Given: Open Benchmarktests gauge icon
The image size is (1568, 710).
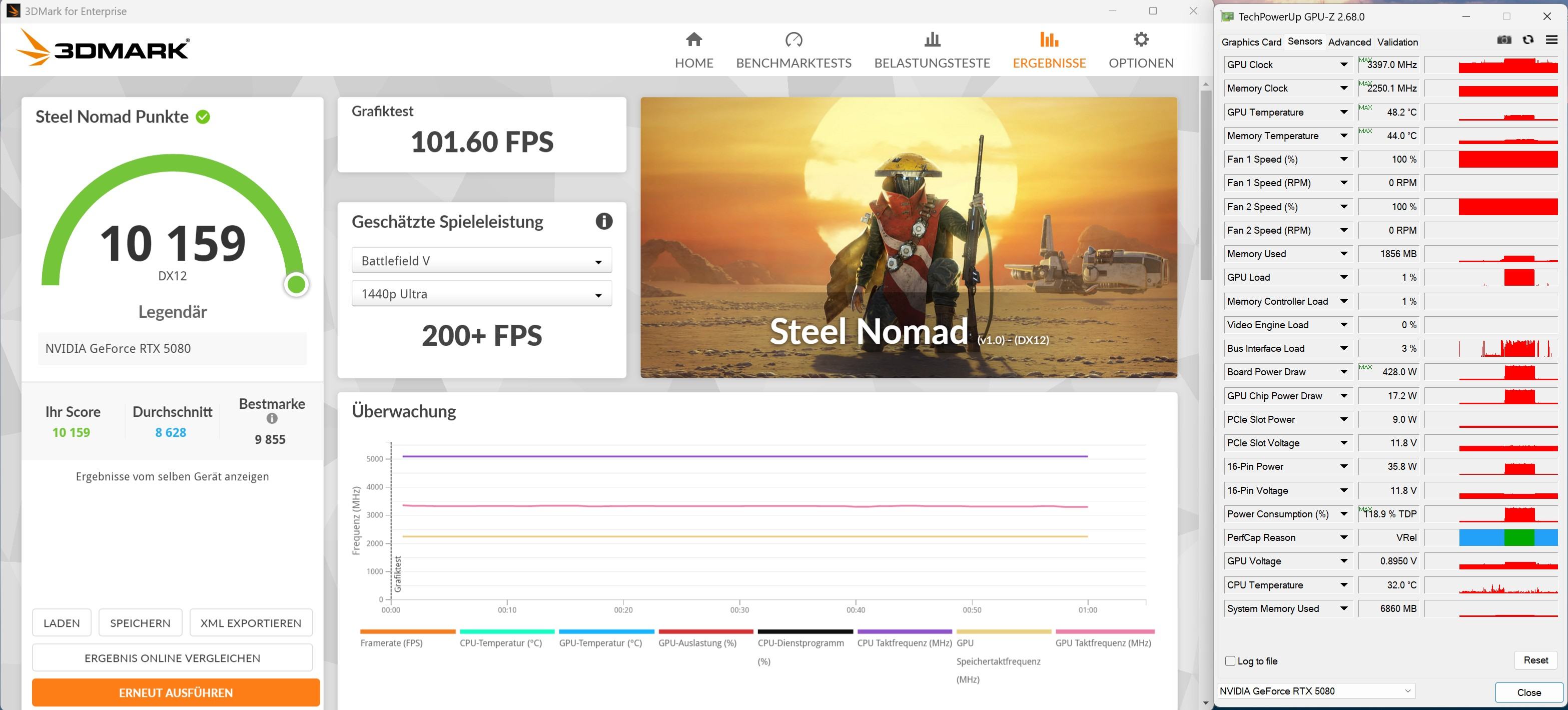Looking at the screenshot, I should (794, 40).
